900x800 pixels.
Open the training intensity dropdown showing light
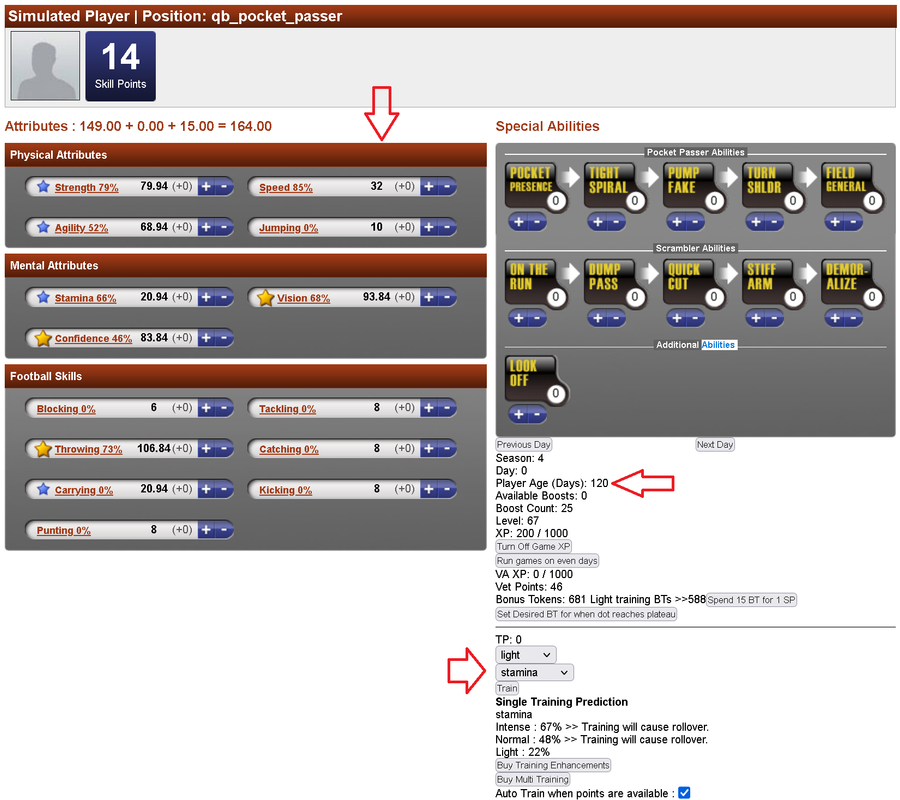coord(526,655)
